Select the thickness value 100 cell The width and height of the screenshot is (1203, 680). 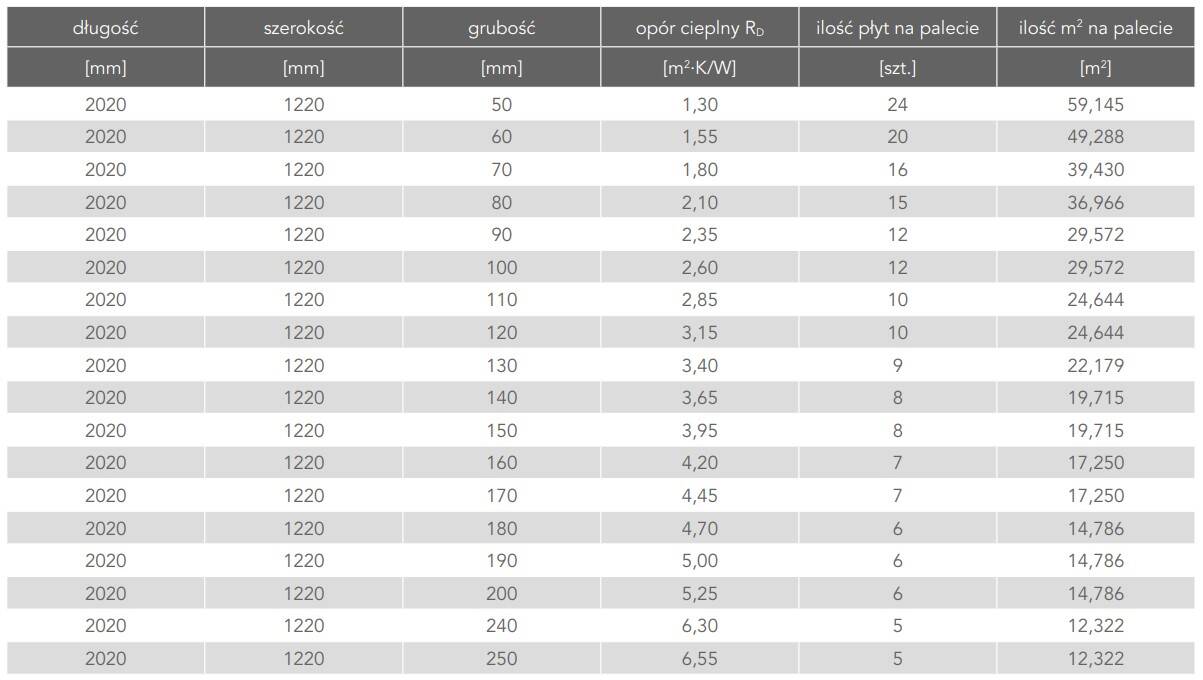(501, 267)
